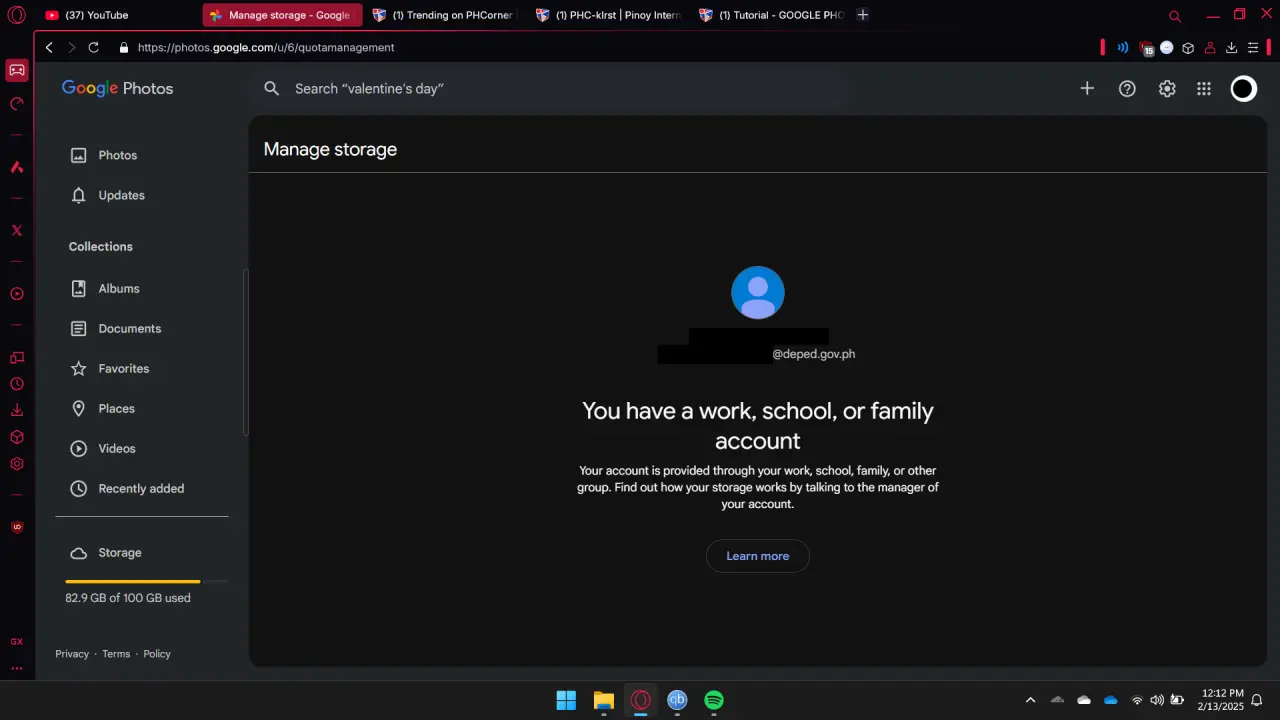Open the Terms link
1280x720 pixels.
[116, 654]
